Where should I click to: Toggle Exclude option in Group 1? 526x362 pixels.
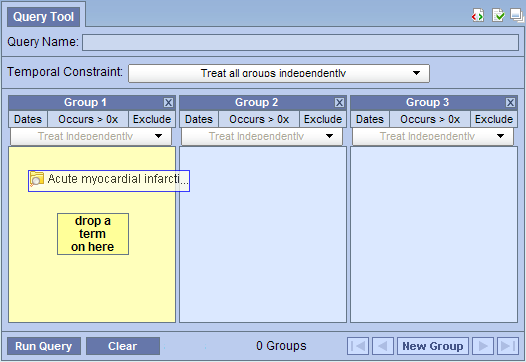(x=152, y=119)
